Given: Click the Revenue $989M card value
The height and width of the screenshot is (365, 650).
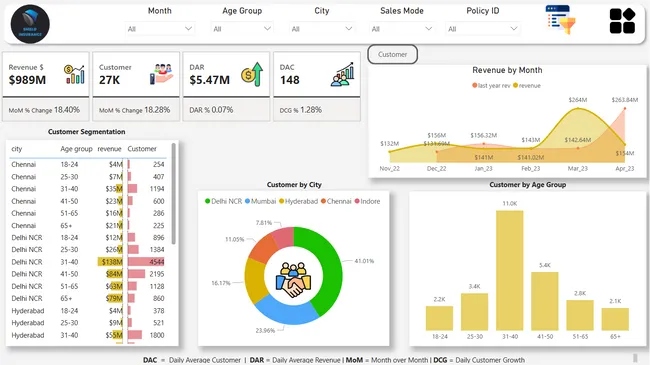Looking at the screenshot, I should coord(27,80).
